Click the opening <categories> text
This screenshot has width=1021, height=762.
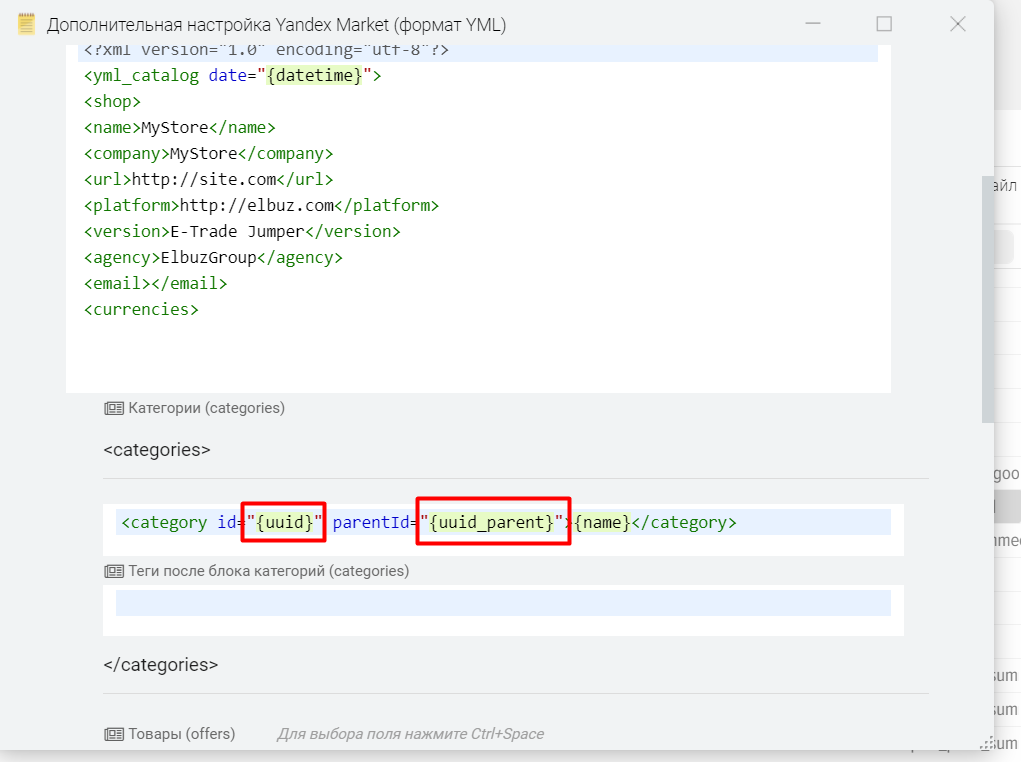tap(157, 450)
